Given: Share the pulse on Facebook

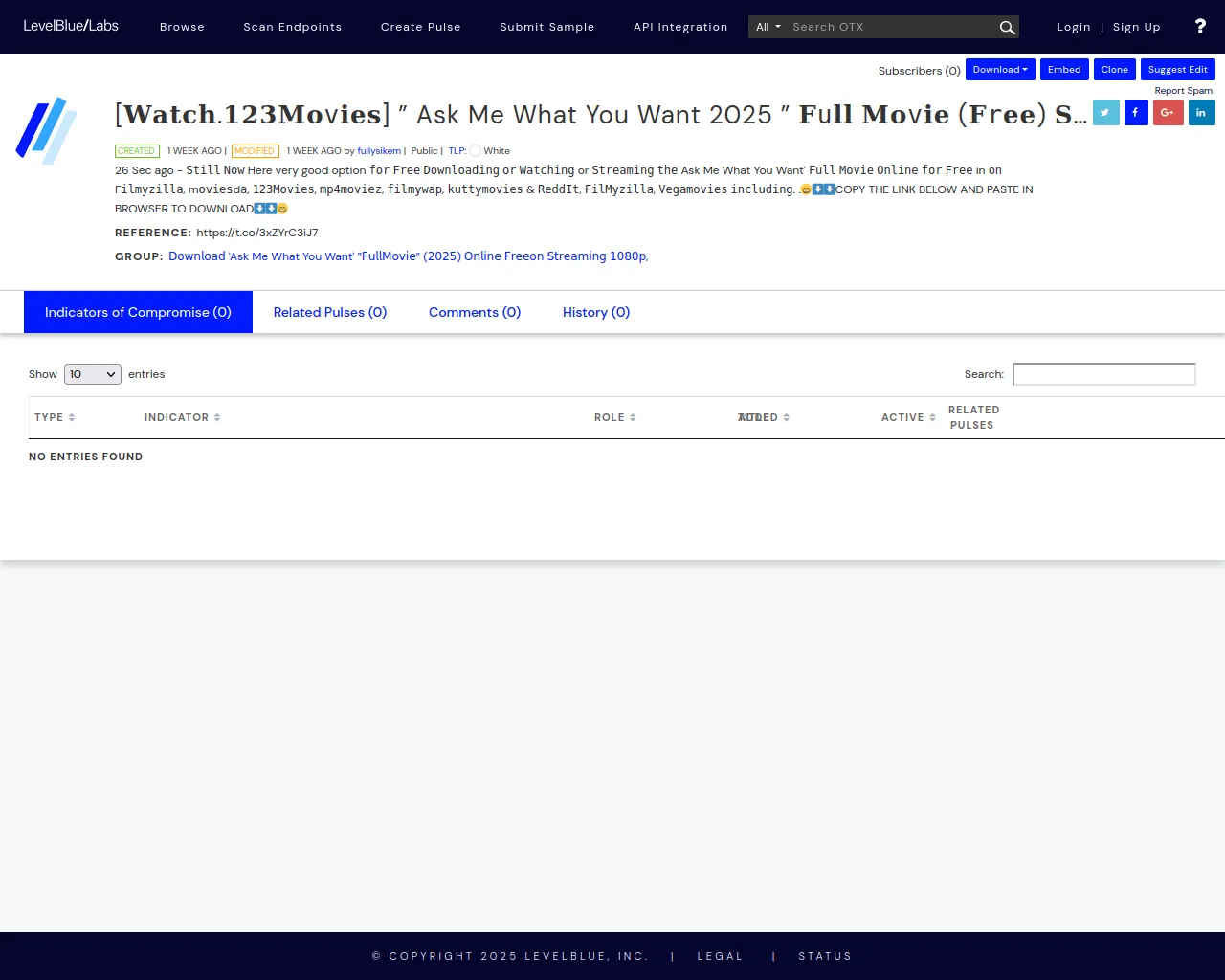Looking at the screenshot, I should (x=1136, y=113).
